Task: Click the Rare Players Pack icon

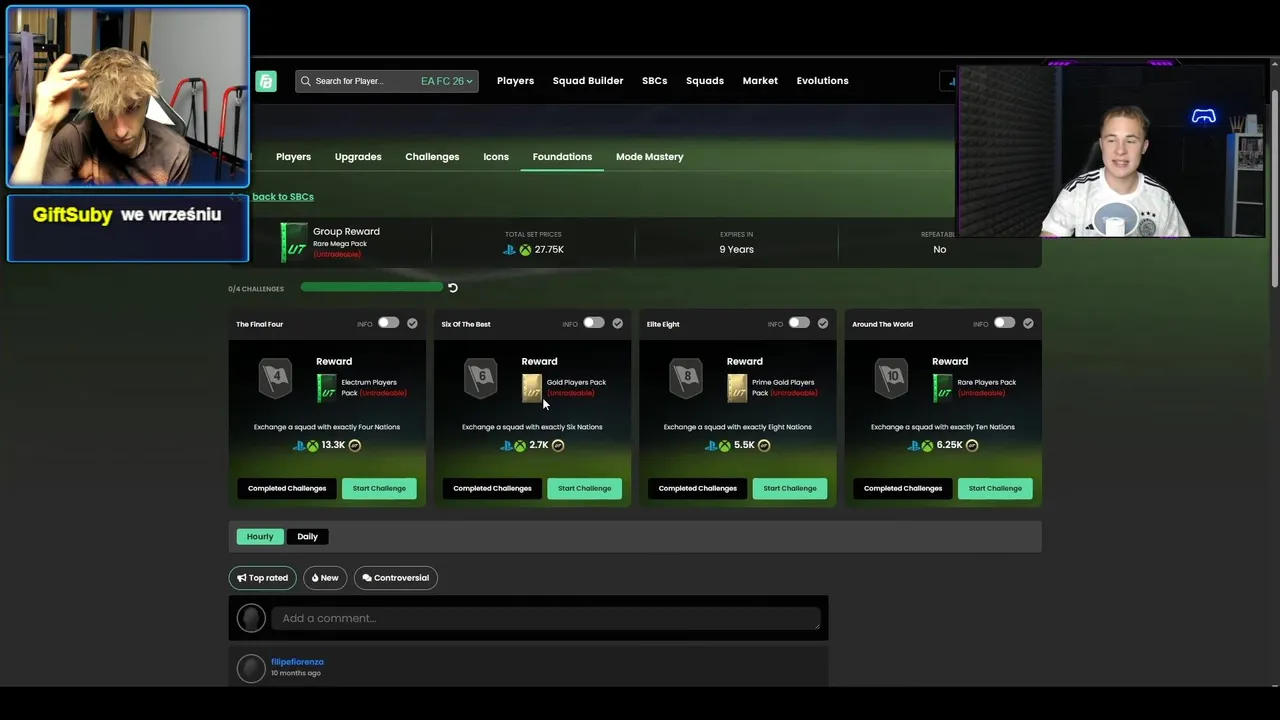Action: [943, 388]
